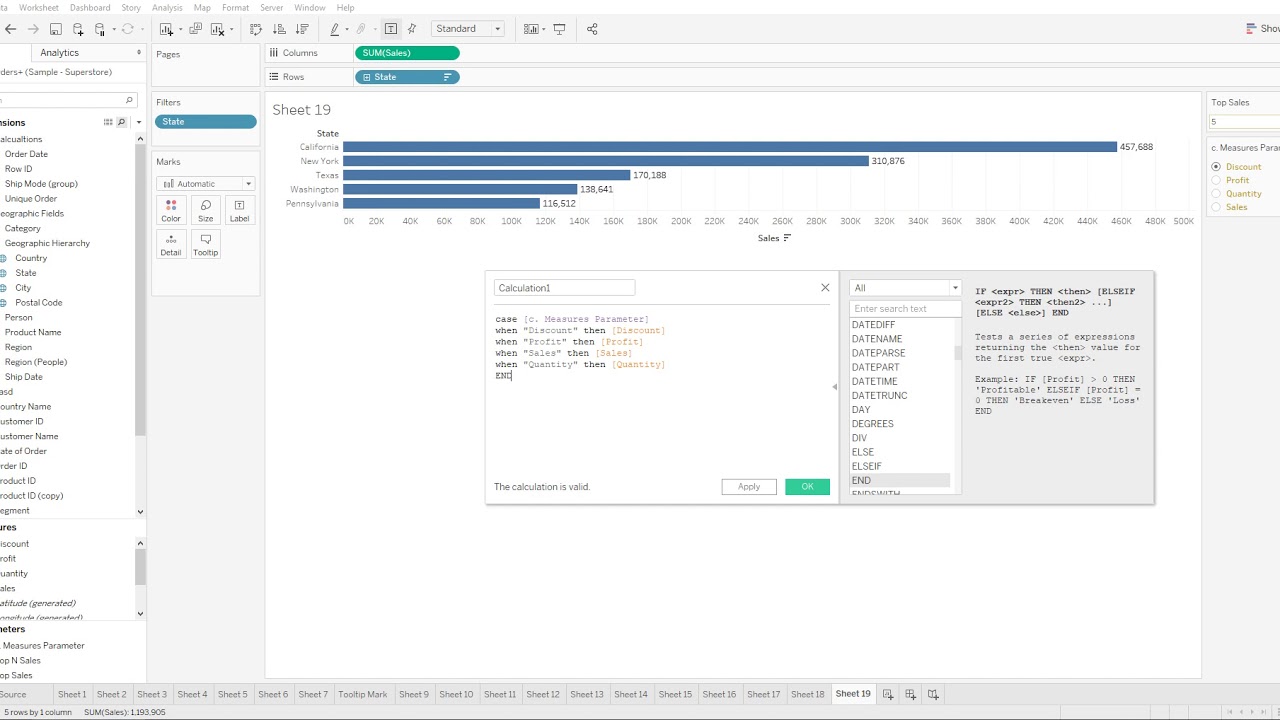This screenshot has height=720, width=1280.
Task: Open Presentation mode icon
Action: point(559,29)
